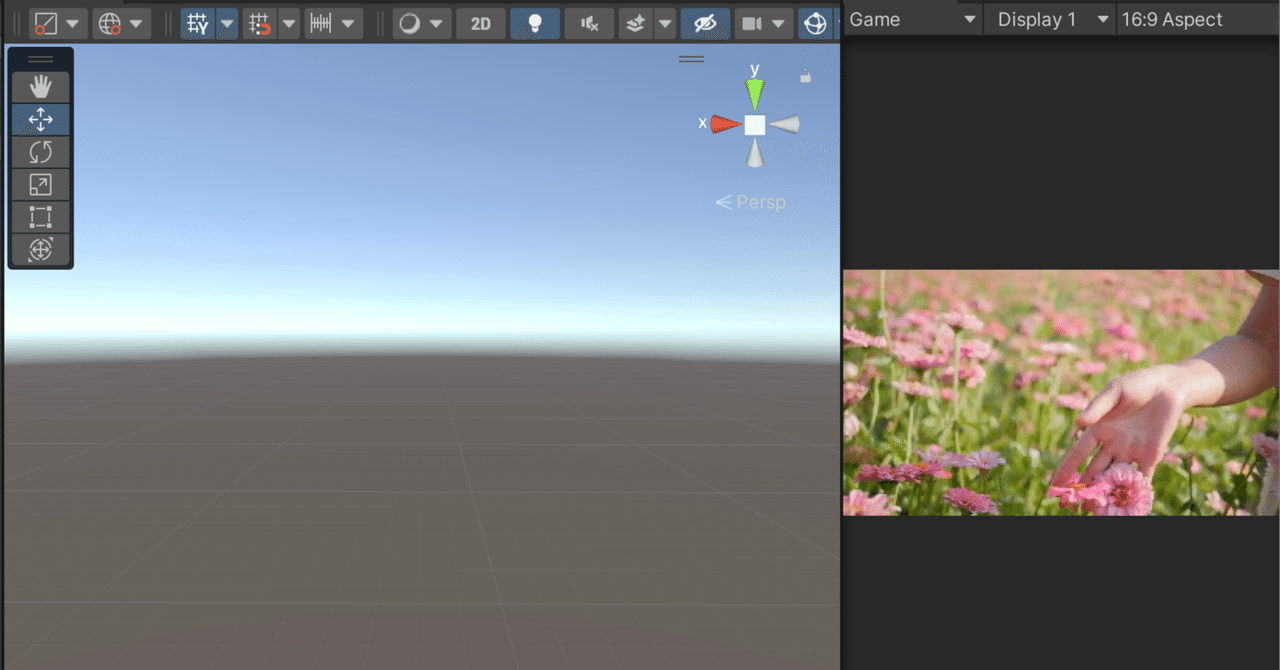1280x670 pixels.
Task: Select the Hand tool
Action: (x=40, y=86)
